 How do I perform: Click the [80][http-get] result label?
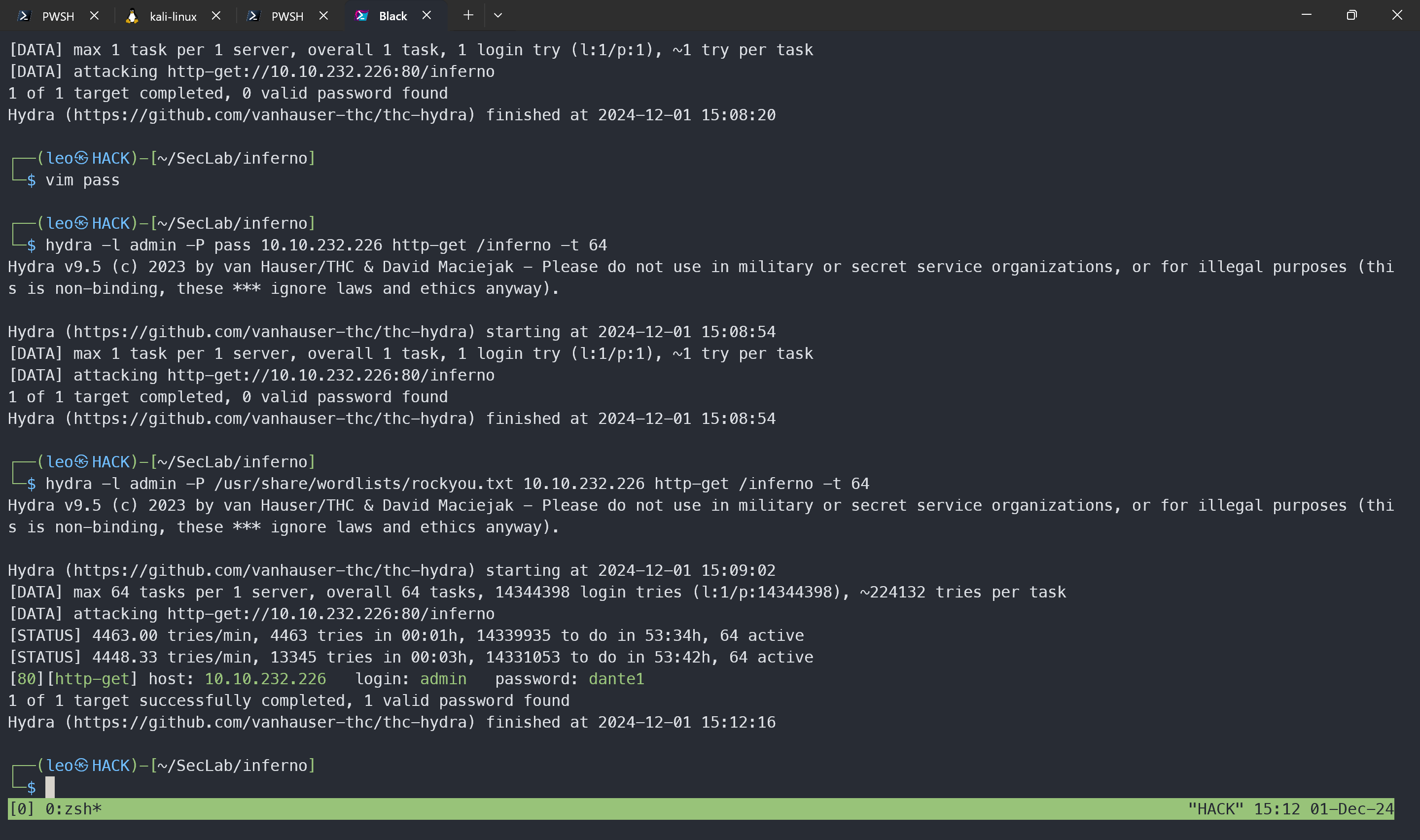coord(73,679)
